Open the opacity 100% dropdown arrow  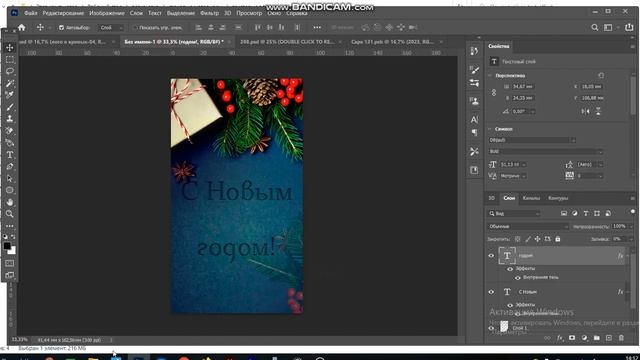coord(631,226)
